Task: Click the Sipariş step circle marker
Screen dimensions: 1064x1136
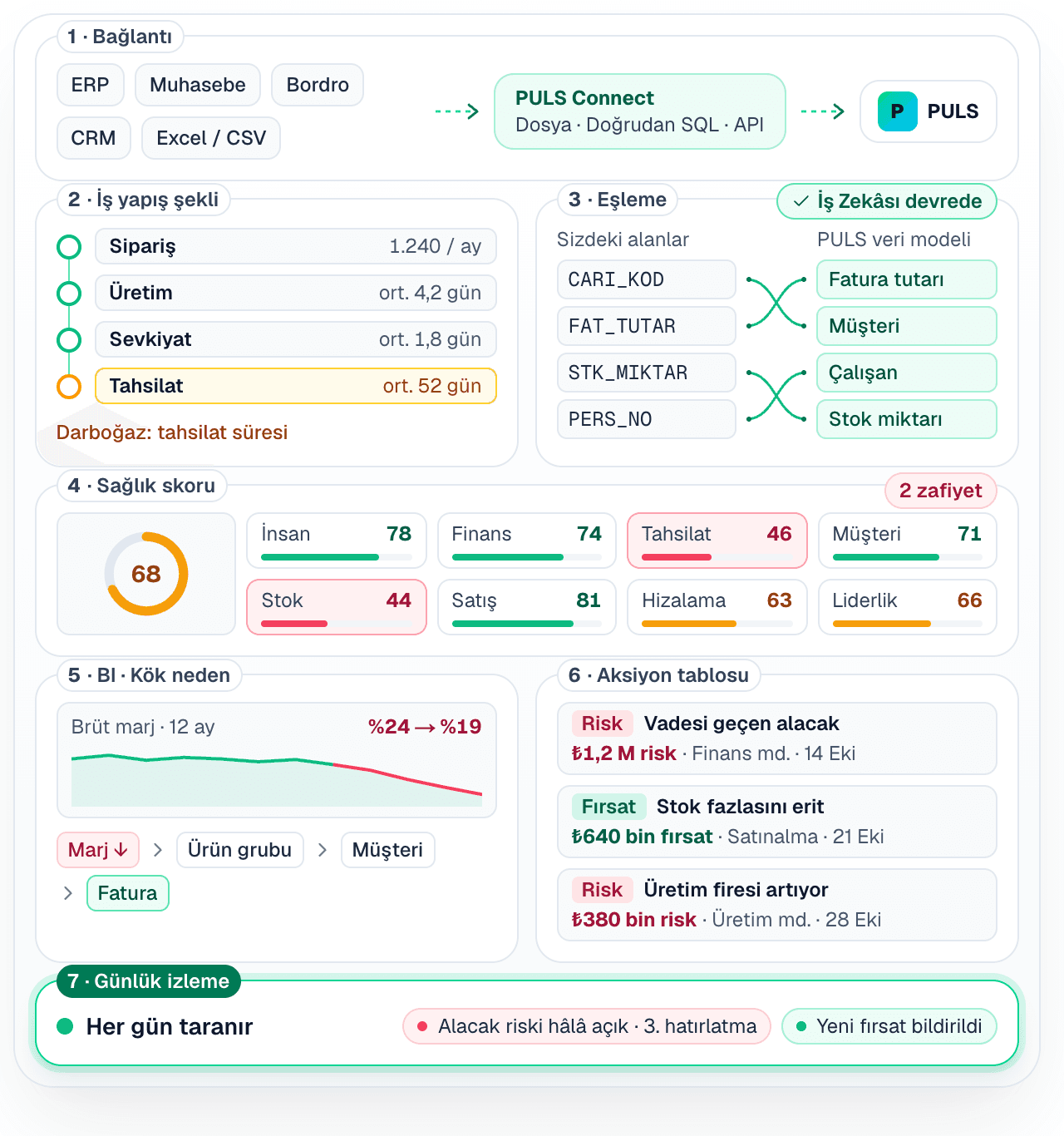Action: pyautogui.click(x=69, y=247)
